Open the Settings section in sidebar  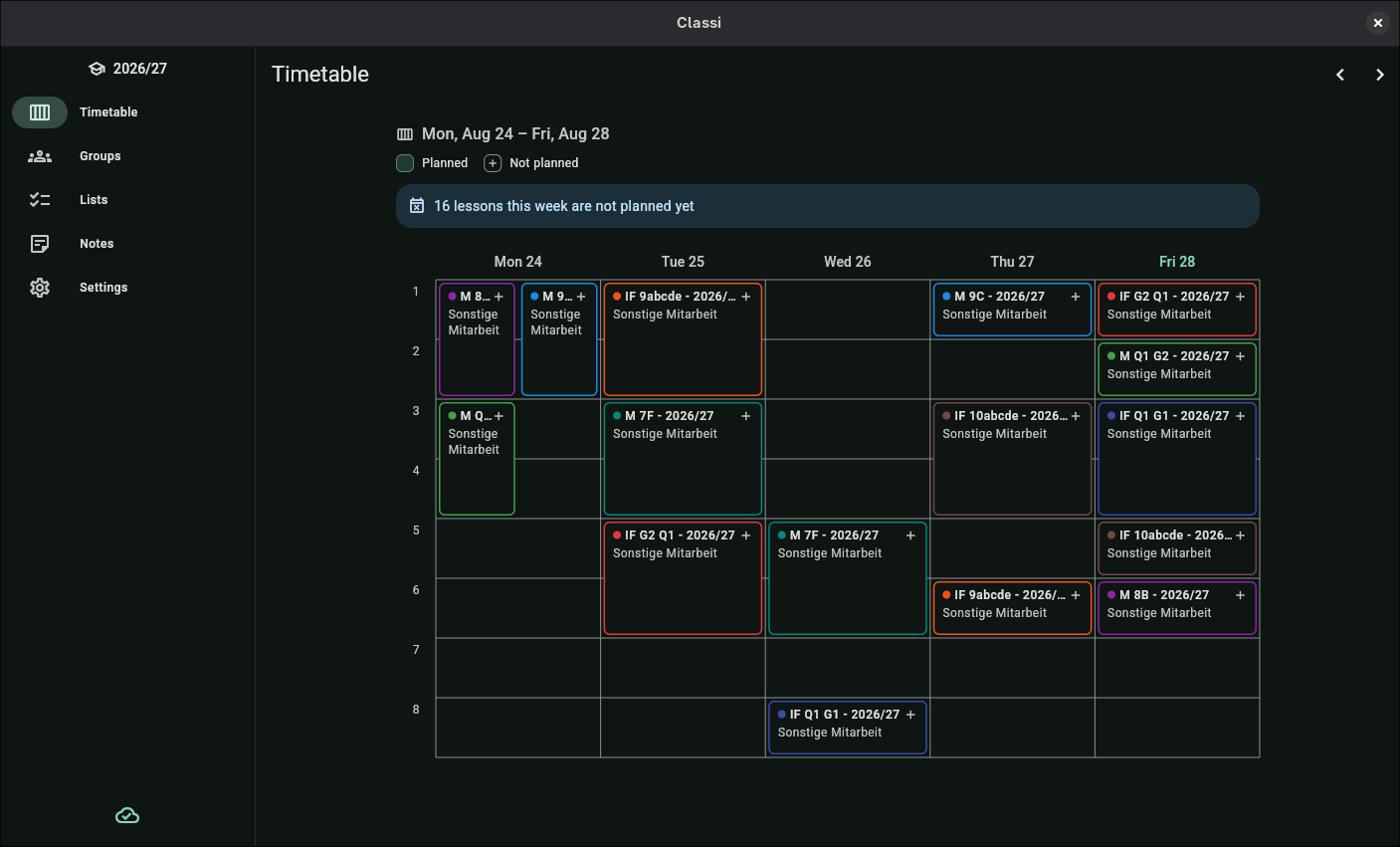point(127,288)
